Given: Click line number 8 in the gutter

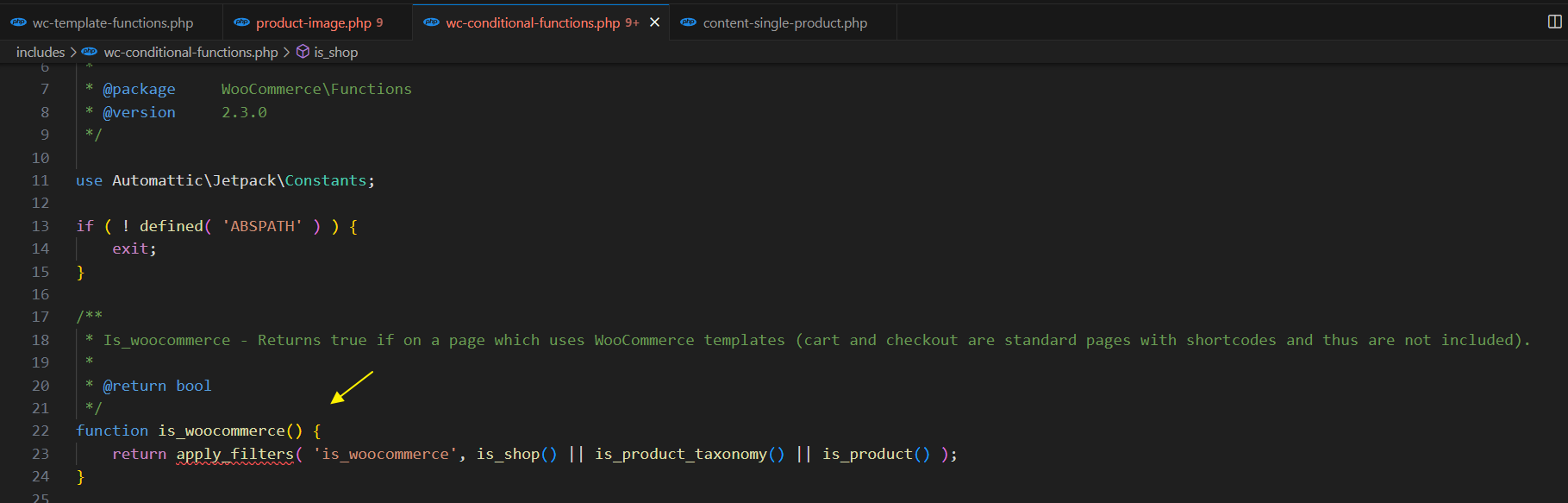Looking at the screenshot, I should click(x=45, y=112).
